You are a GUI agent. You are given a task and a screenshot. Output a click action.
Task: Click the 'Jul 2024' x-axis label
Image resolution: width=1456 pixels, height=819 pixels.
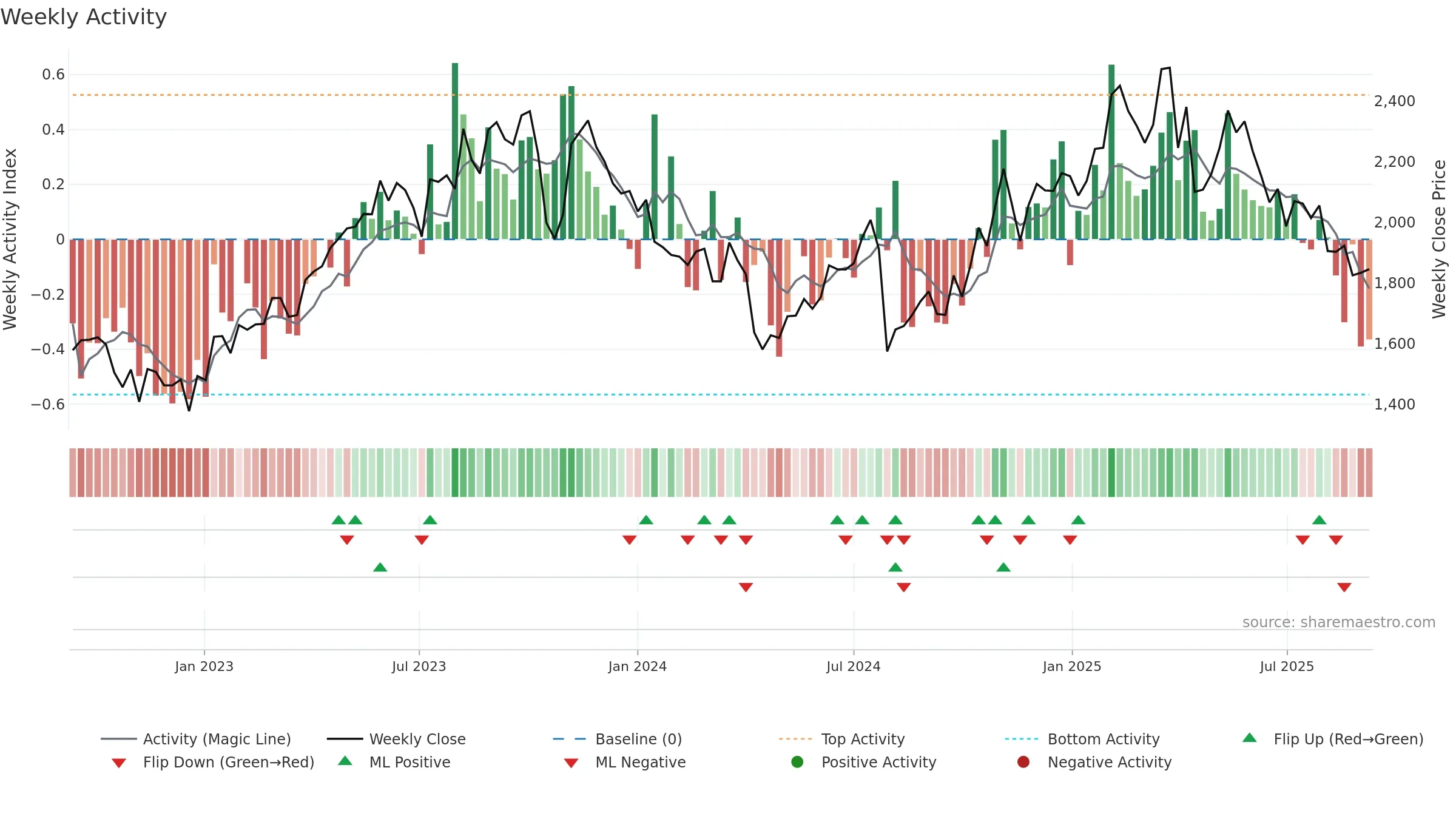tap(853, 666)
